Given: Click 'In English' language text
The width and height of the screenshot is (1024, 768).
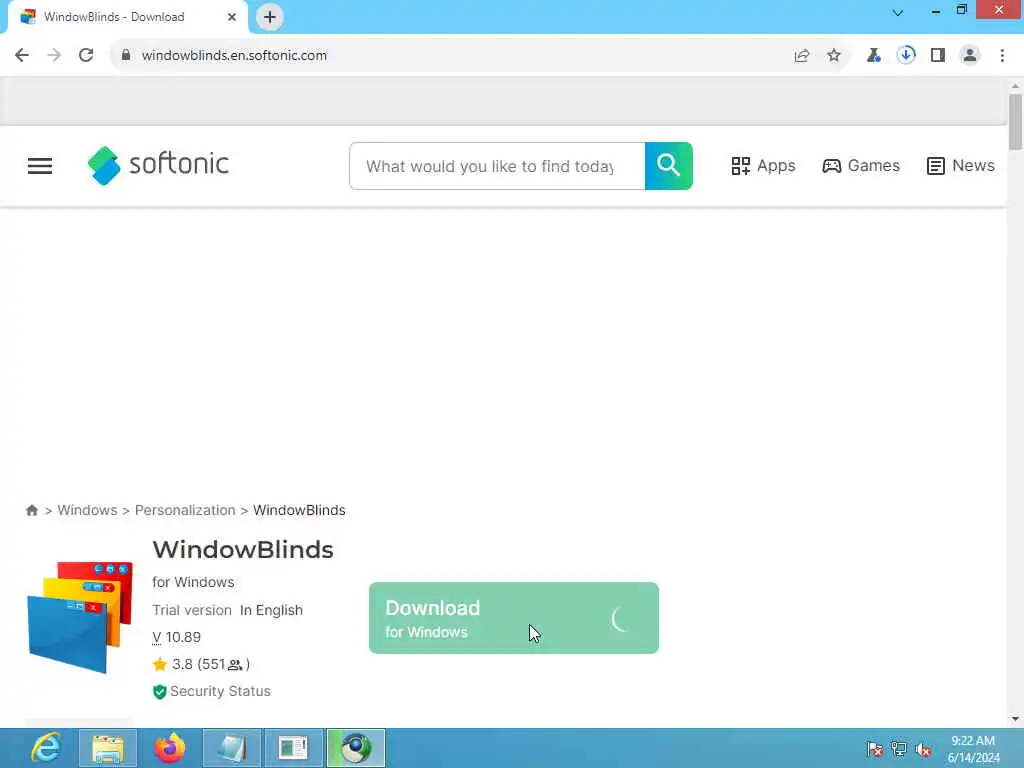Looking at the screenshot, I should (x=271, y=611).
